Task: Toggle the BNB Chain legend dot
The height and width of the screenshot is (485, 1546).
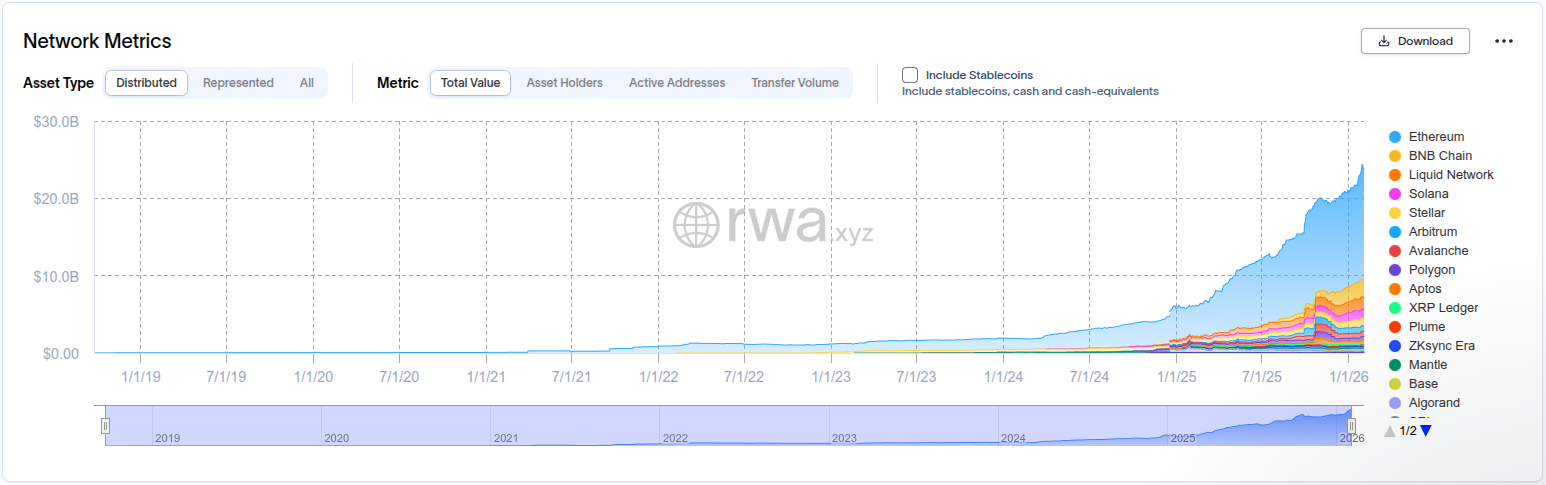Action: [1395, 156]
